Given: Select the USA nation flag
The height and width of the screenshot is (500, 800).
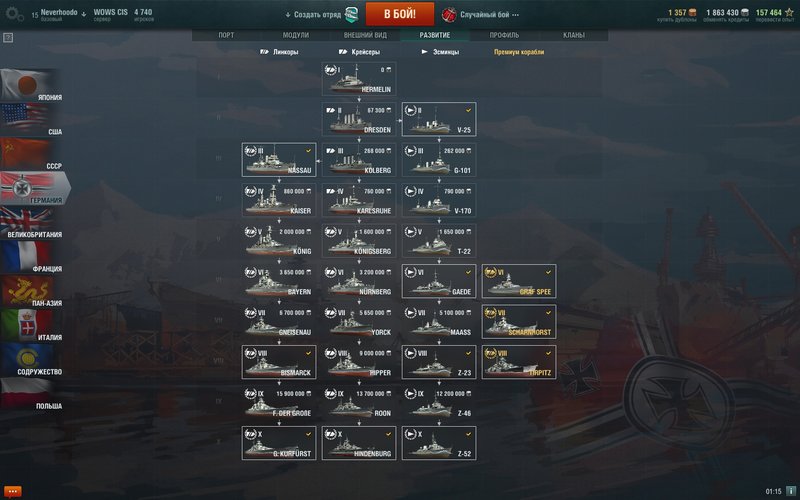Looking at the screenshot, I should pyautogui.click(x=32, y=119).
